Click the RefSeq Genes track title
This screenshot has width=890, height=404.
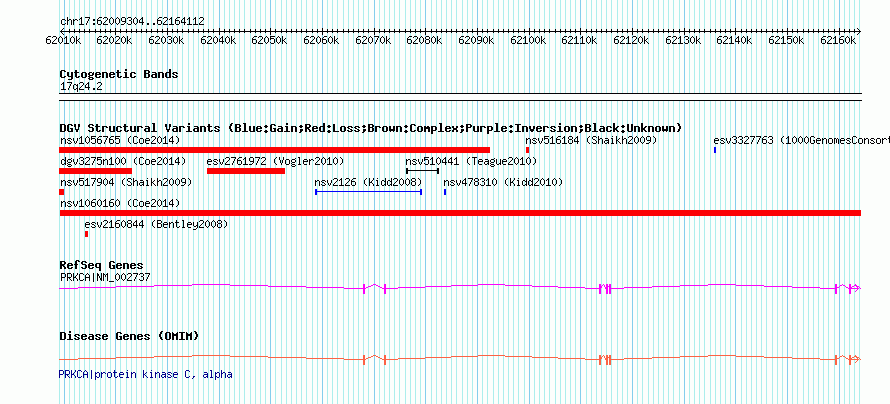coord(102,265)
